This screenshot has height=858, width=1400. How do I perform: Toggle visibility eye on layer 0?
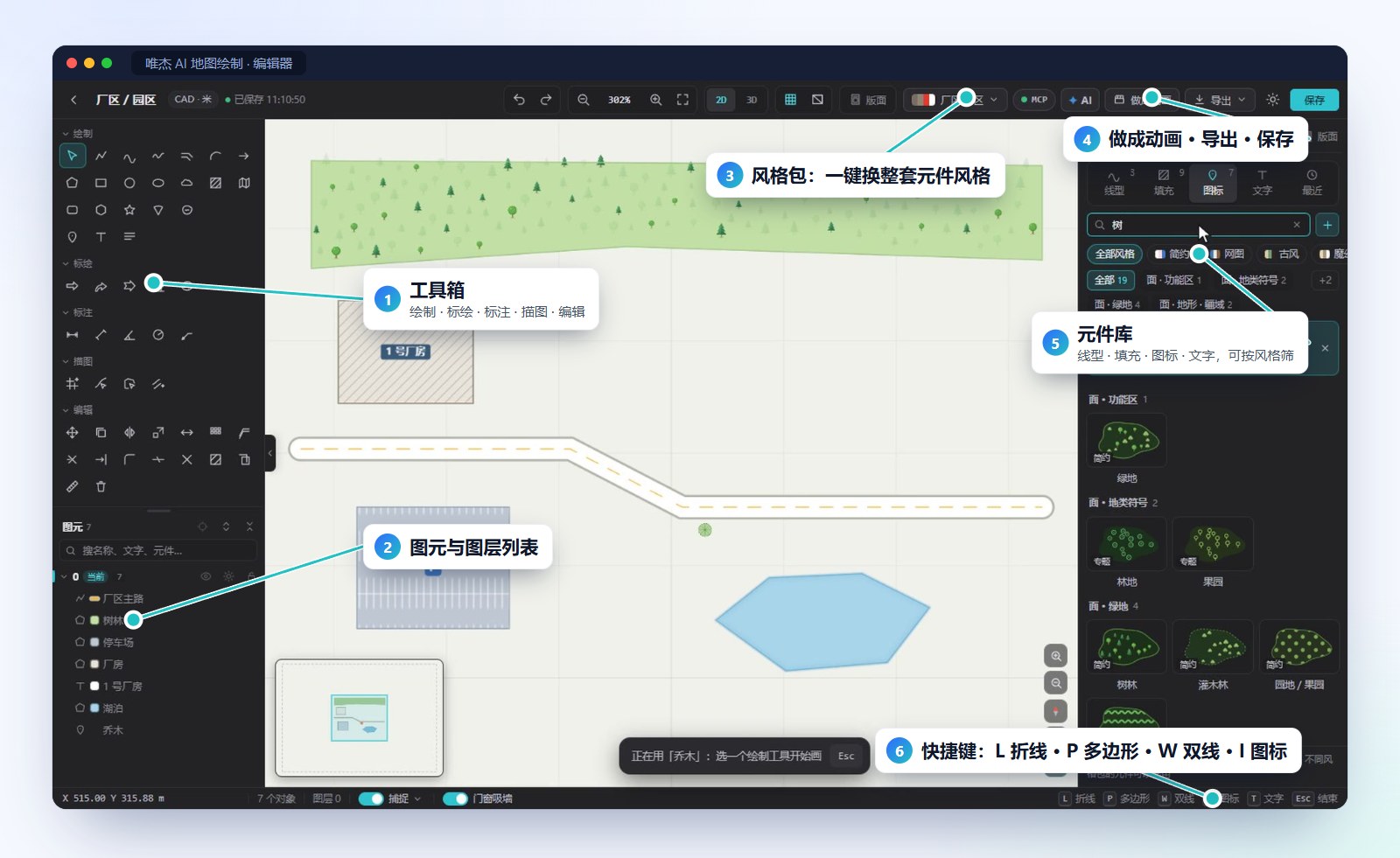click(x=206, y=576)
